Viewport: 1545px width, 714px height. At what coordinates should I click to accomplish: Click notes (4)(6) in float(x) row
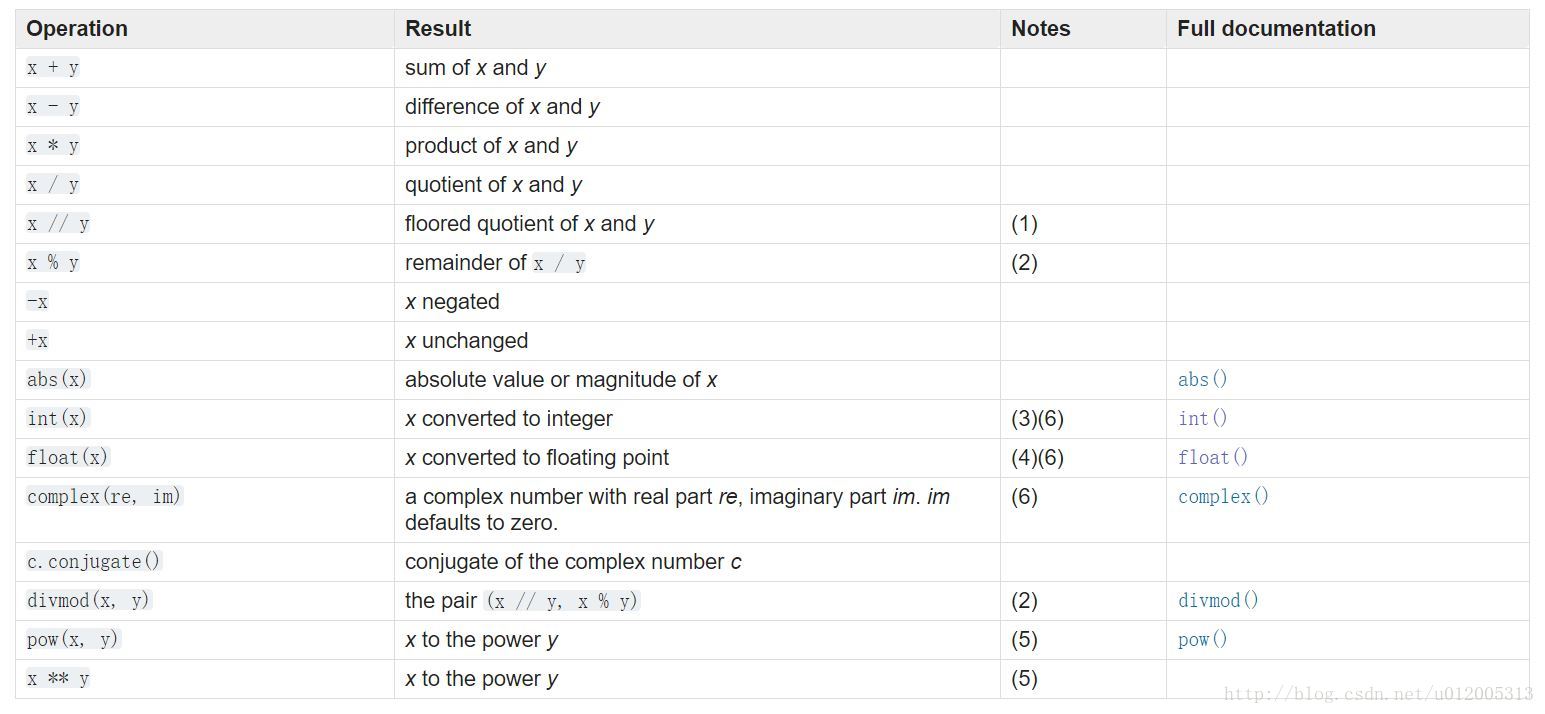1037,458
